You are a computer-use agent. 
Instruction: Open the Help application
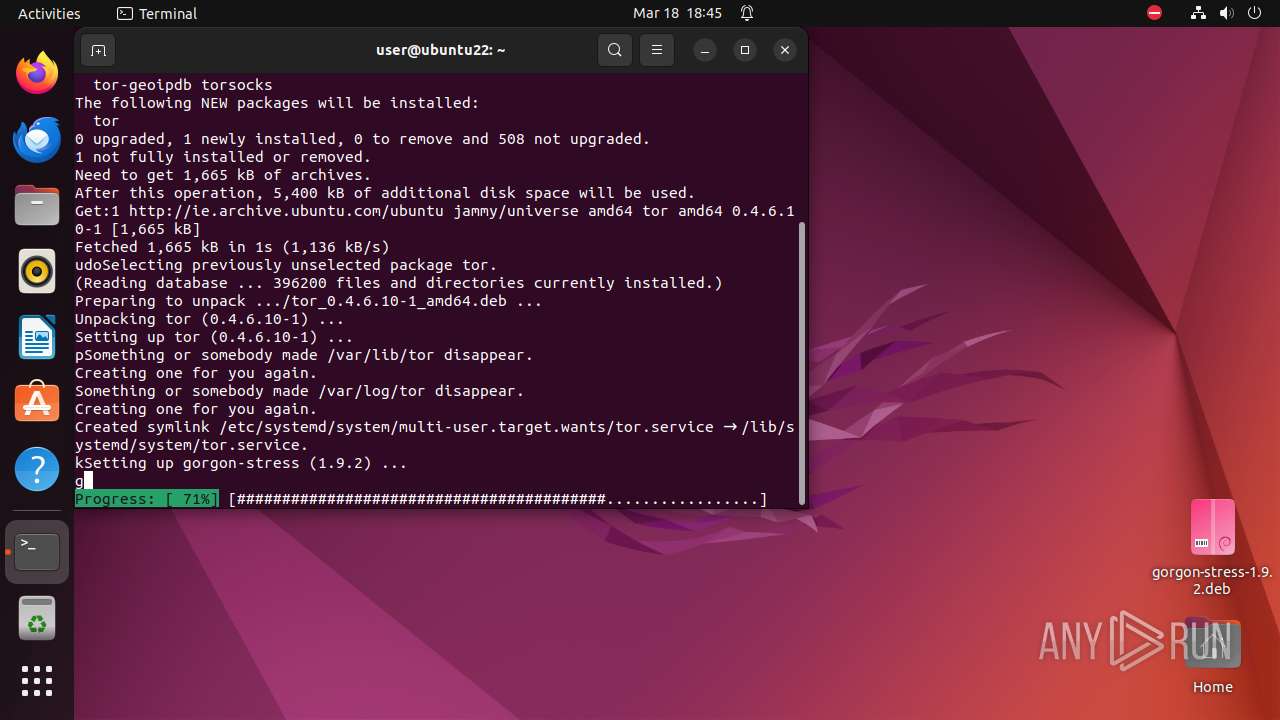coord(37,468)
